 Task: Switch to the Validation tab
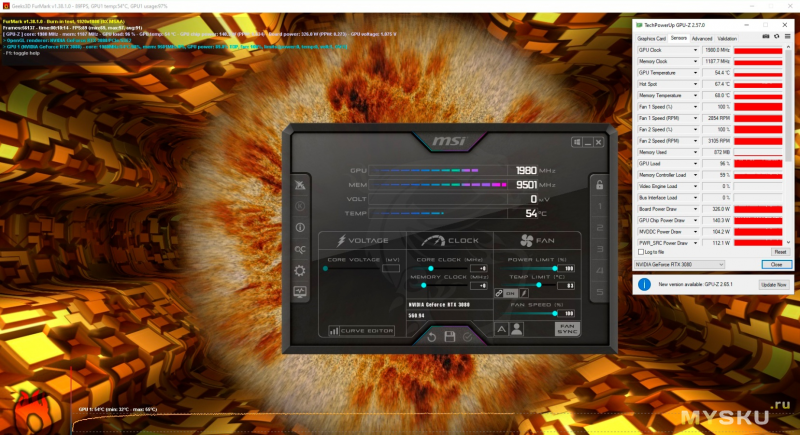pyautogui.click(x=727, y=39)
